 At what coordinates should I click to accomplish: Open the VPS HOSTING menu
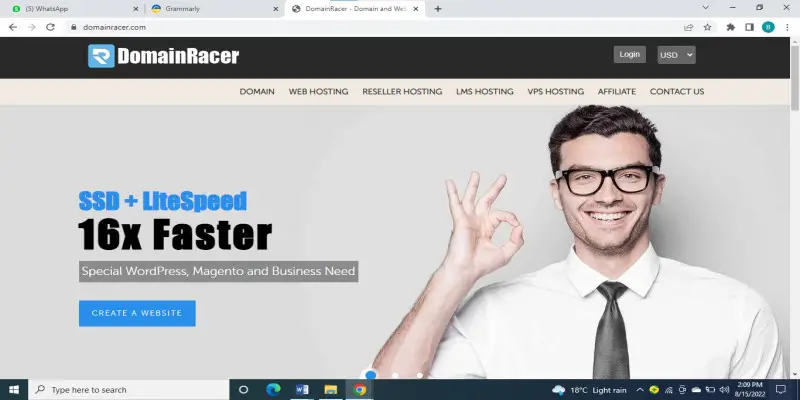[x=556, y=92]
